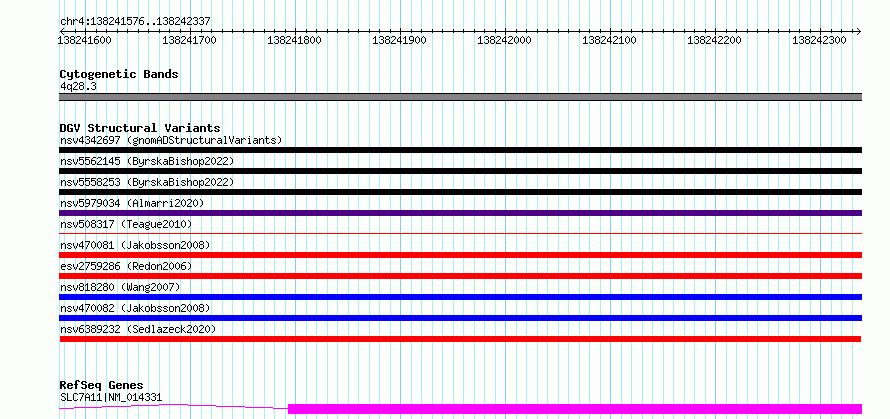
Task: Select the nsv5558253 ByrskaBishop2022 variant bar
Action: pyautogui.click(x=460, y=192)
